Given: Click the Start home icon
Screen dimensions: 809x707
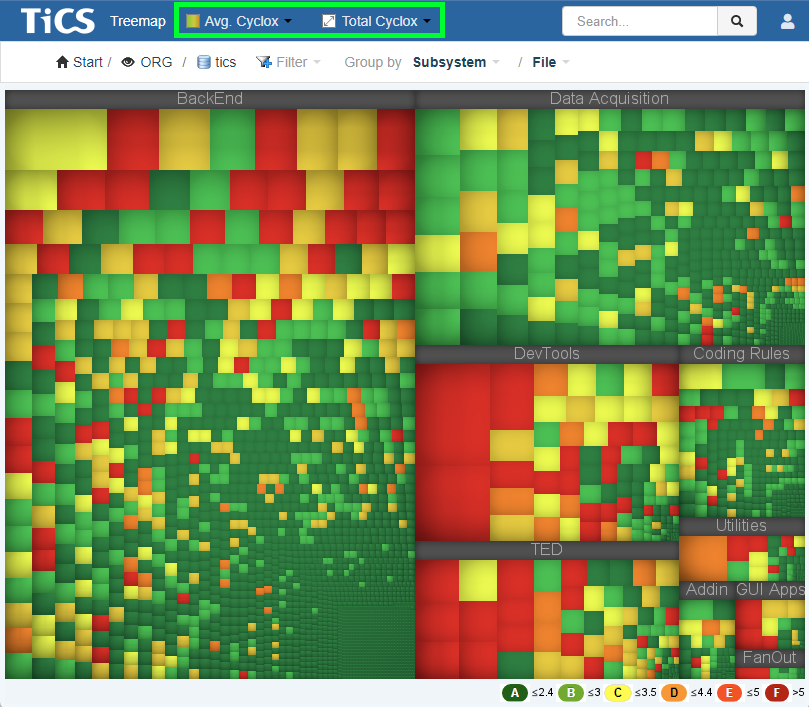Looking at the screenshot, I should coord(62,62).
